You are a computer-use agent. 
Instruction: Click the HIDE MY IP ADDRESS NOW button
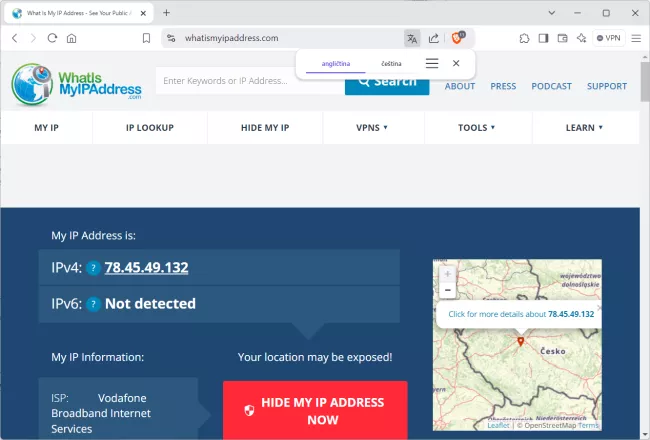coord(315,411)
